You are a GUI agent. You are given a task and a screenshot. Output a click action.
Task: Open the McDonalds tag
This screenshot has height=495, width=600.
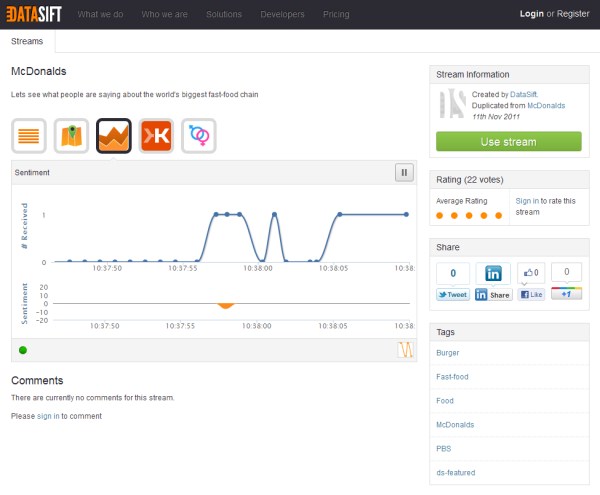(x=455, y=425)
